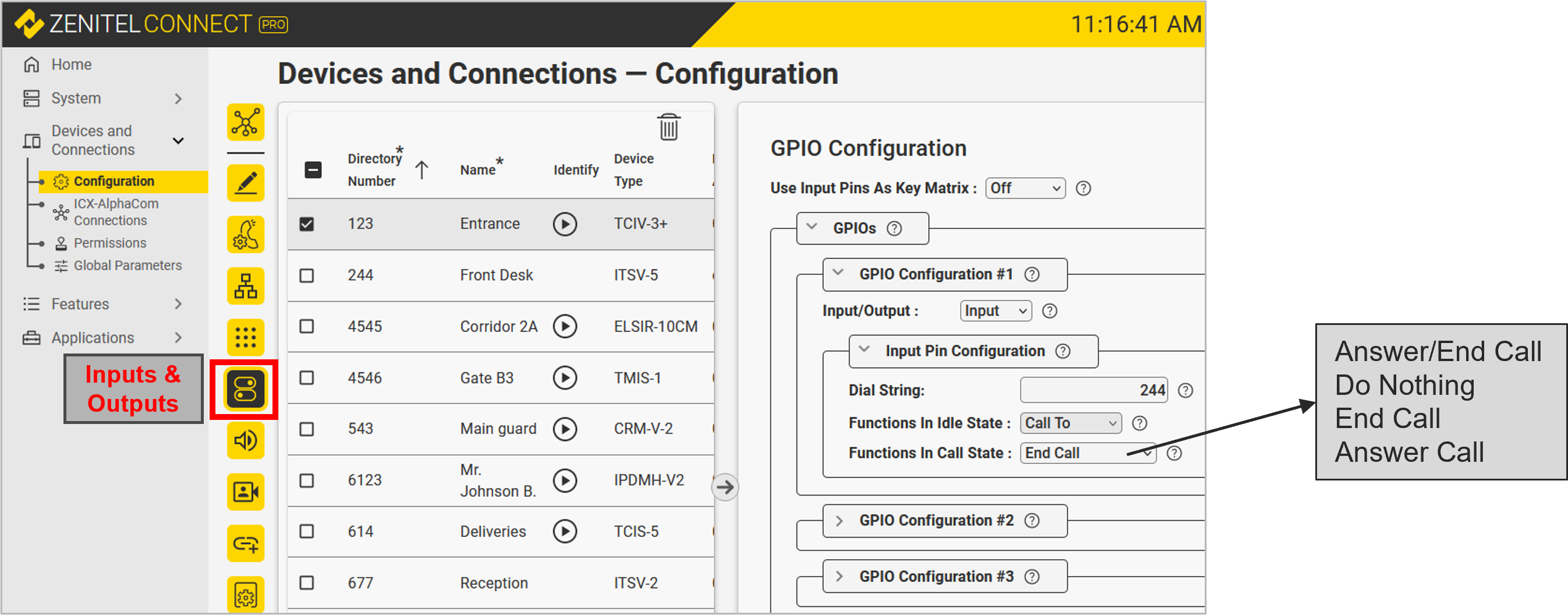Open Functions In Call State dropdown
This screenshot has width=1568, height=615.
coord(1087,453)
